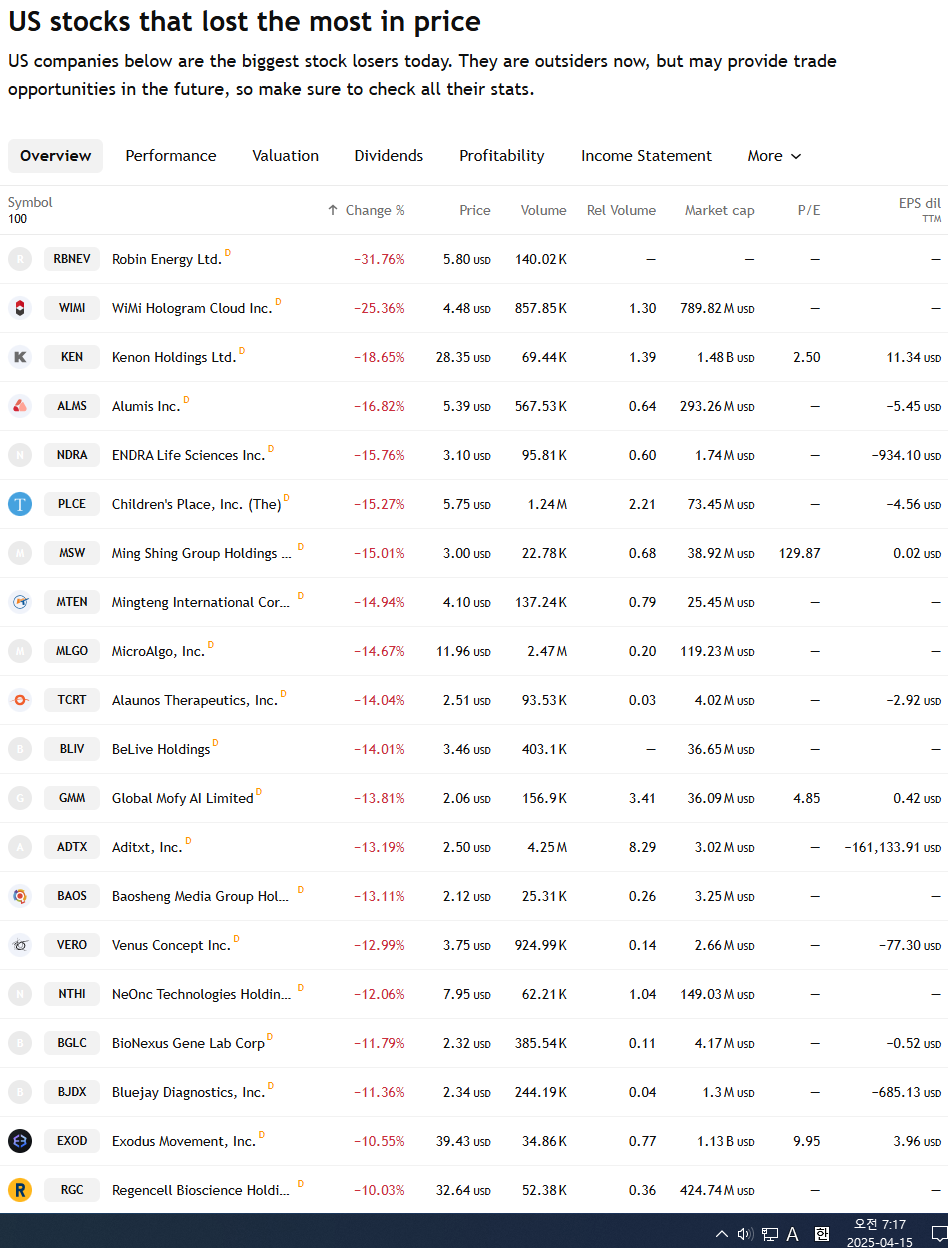Image resolution: width=948 pixels, height=1248 pixels.
Task: Click the NeOnc Technologies NTHI logo icon
Action: point(20,994)
